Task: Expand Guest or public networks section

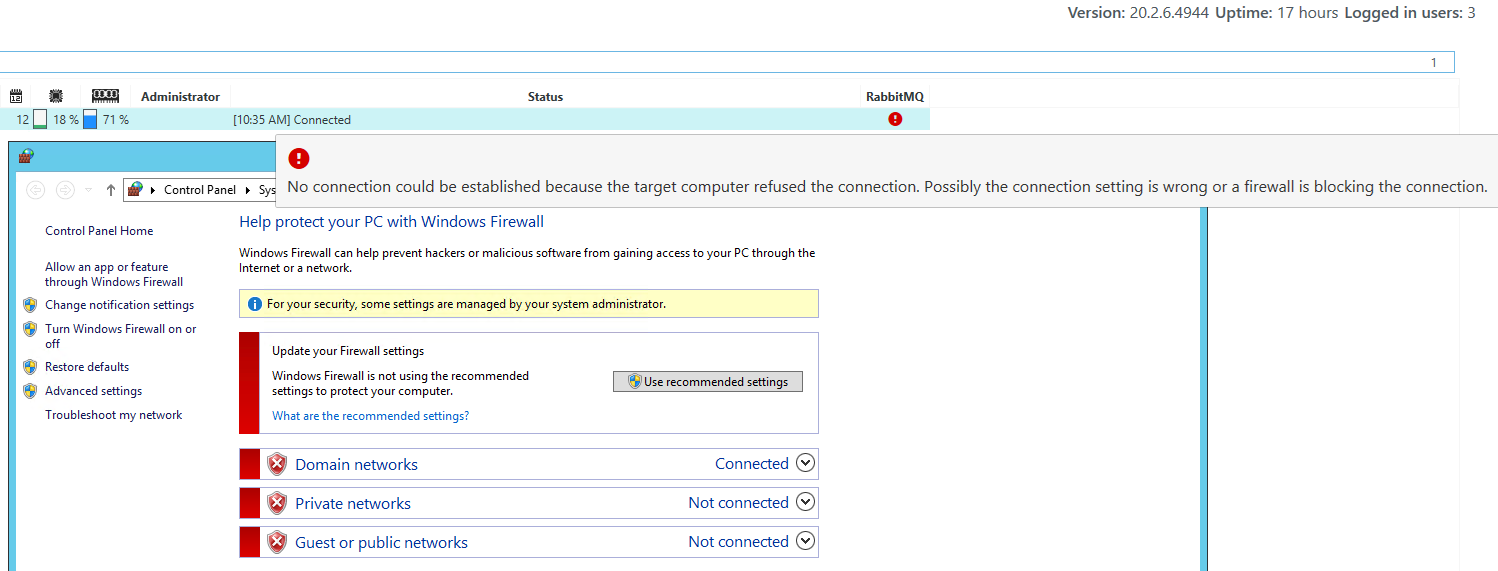Action: pyautogui.click(x=806, y=541)
